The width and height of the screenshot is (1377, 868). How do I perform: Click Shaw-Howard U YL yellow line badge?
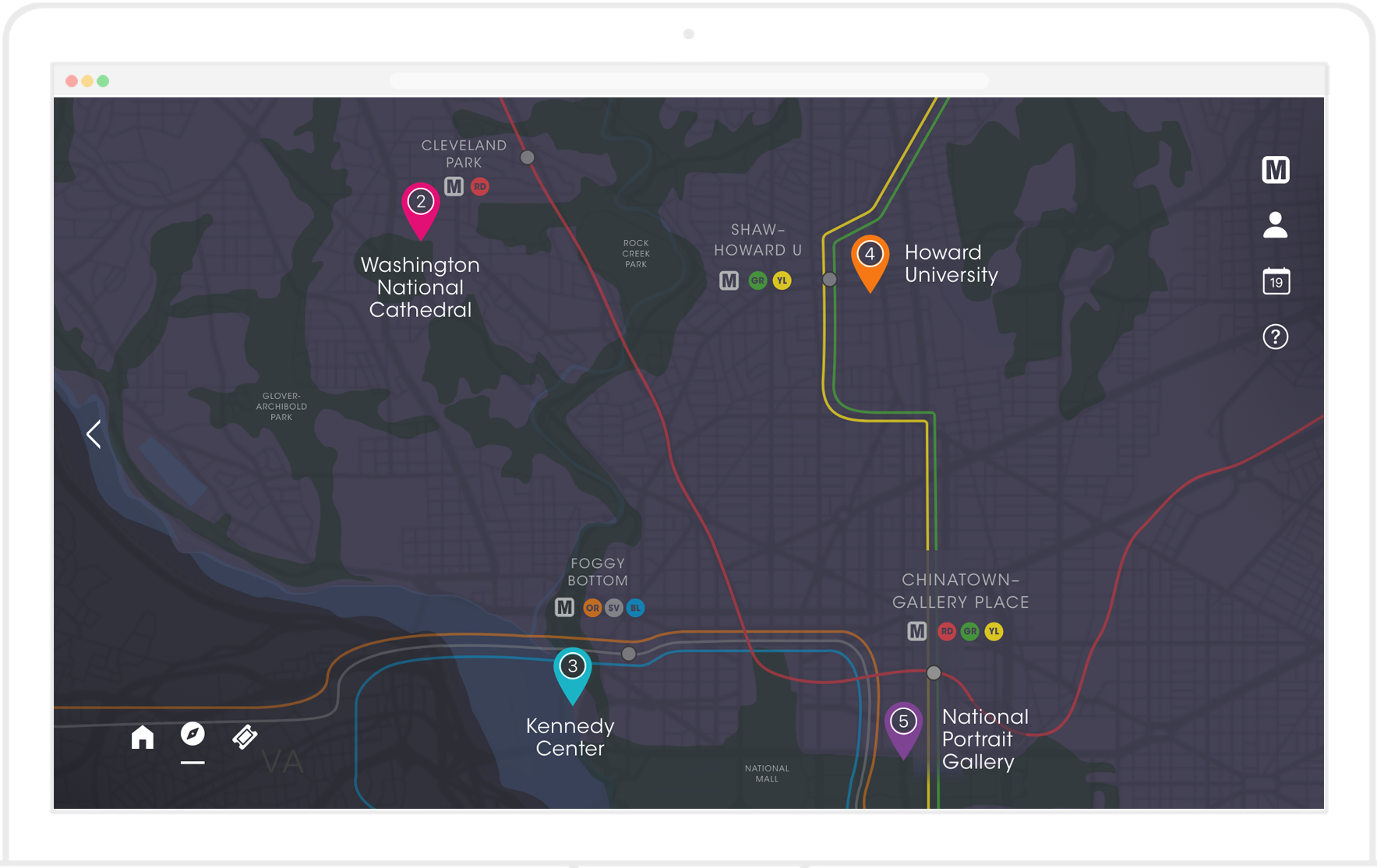pos(782,281)
